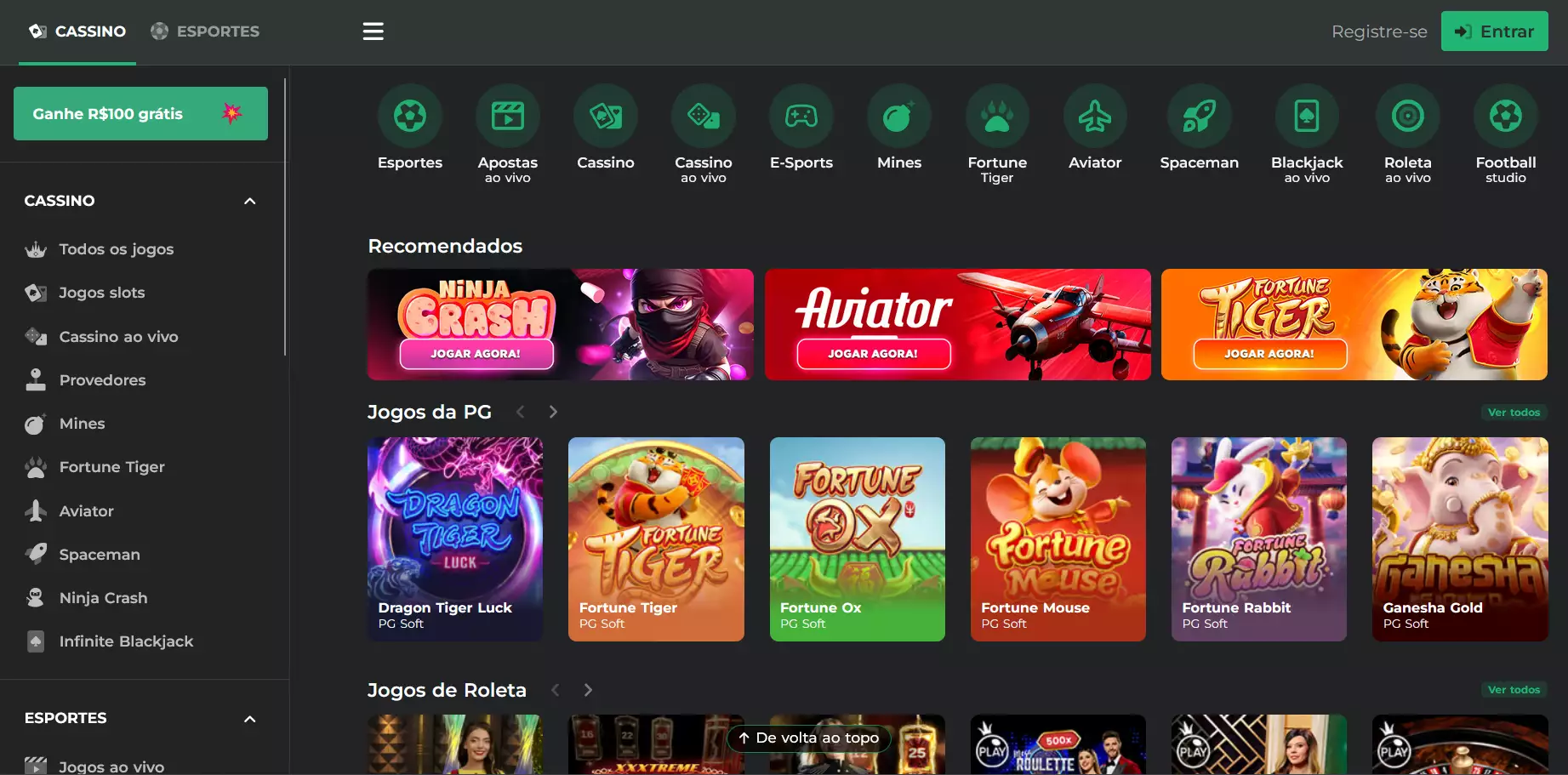
Task: Toggle the hamburger sidebar menu
Action: (373, 31)
